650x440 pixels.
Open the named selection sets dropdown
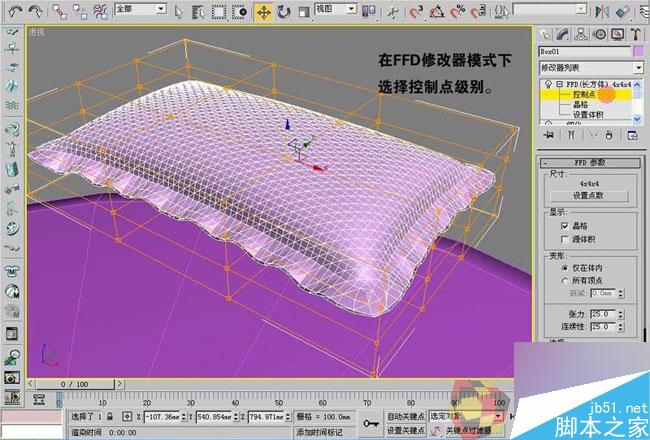click(x=550, y=9)
